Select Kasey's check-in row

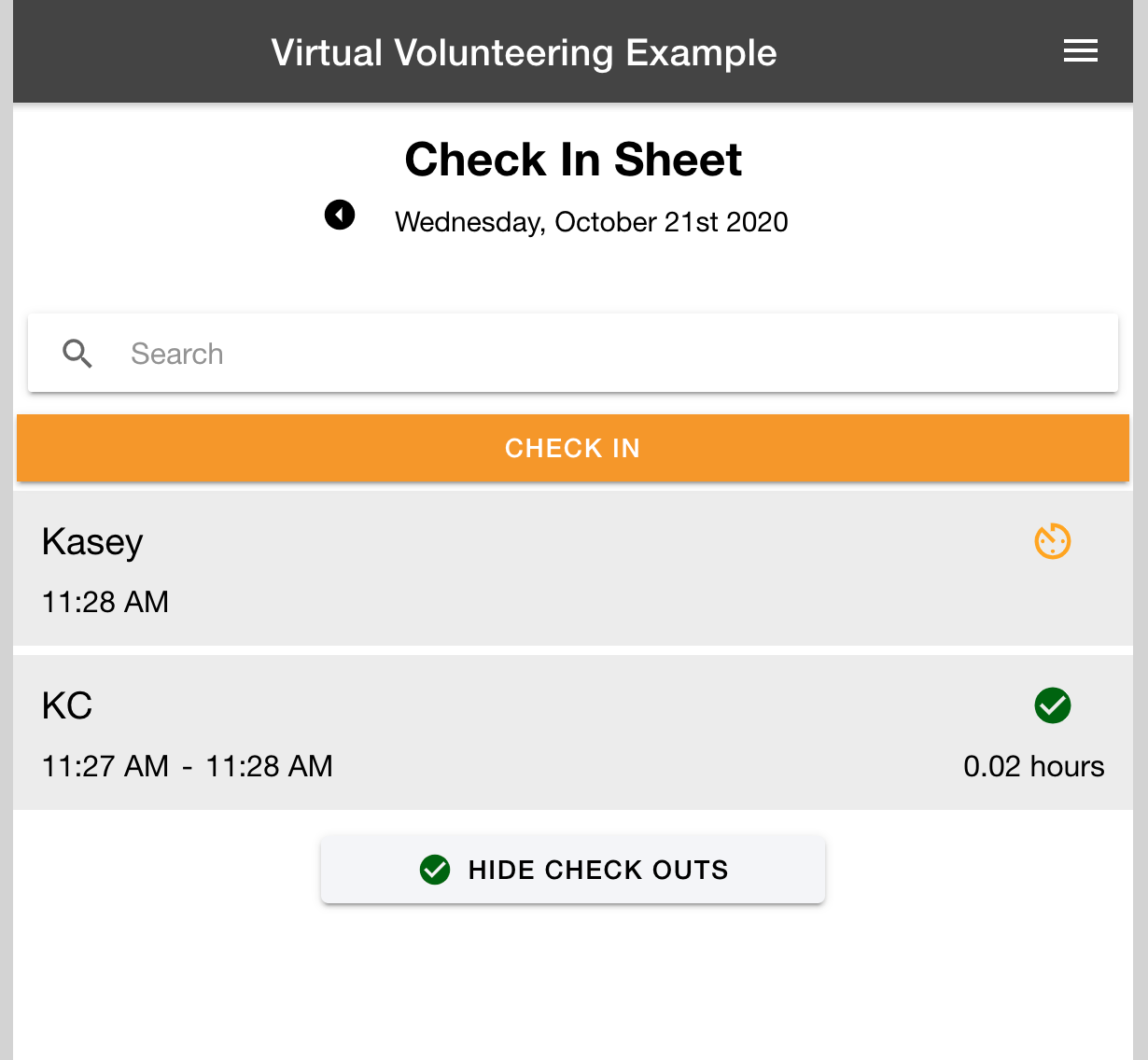pyautogui.click(x=560, y=569)
